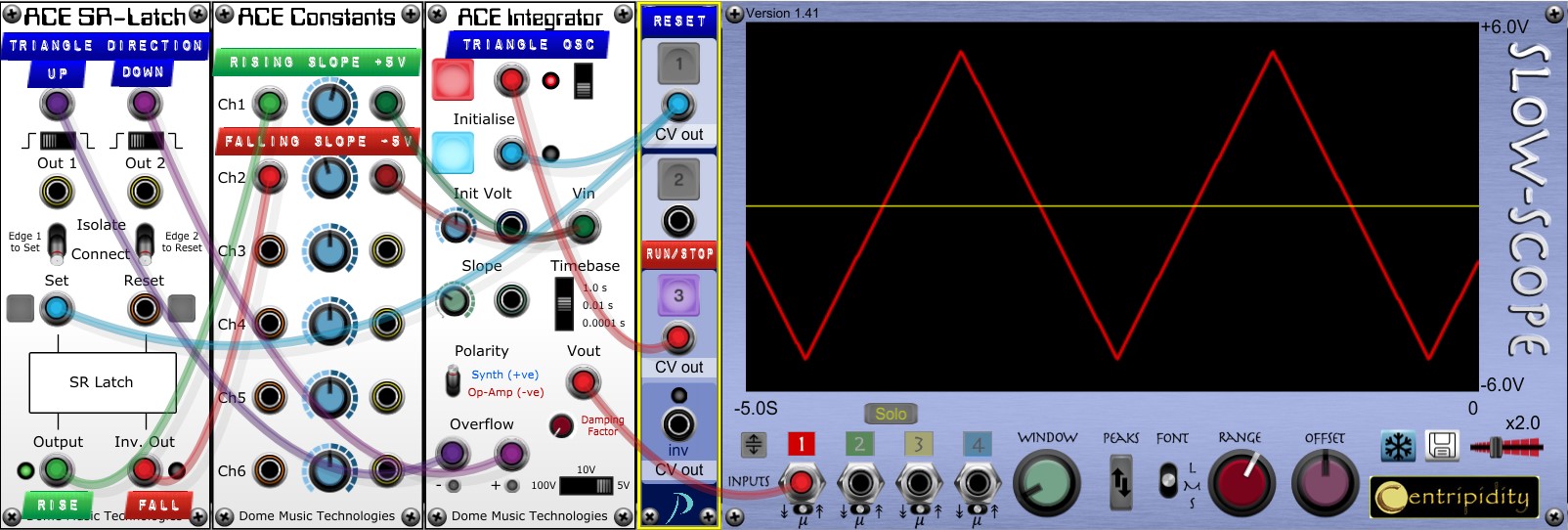The image size is (1568, 530).
Task: Toggle scope channel 3 yellow button
Action: pos(918,445)
